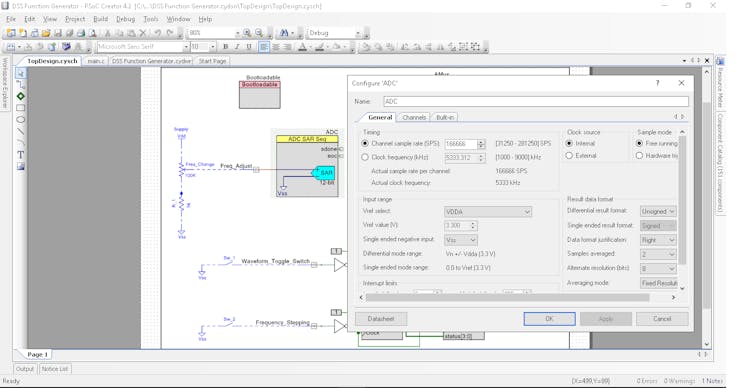Open the Data format justification dropdown

[x=658, y=240]
